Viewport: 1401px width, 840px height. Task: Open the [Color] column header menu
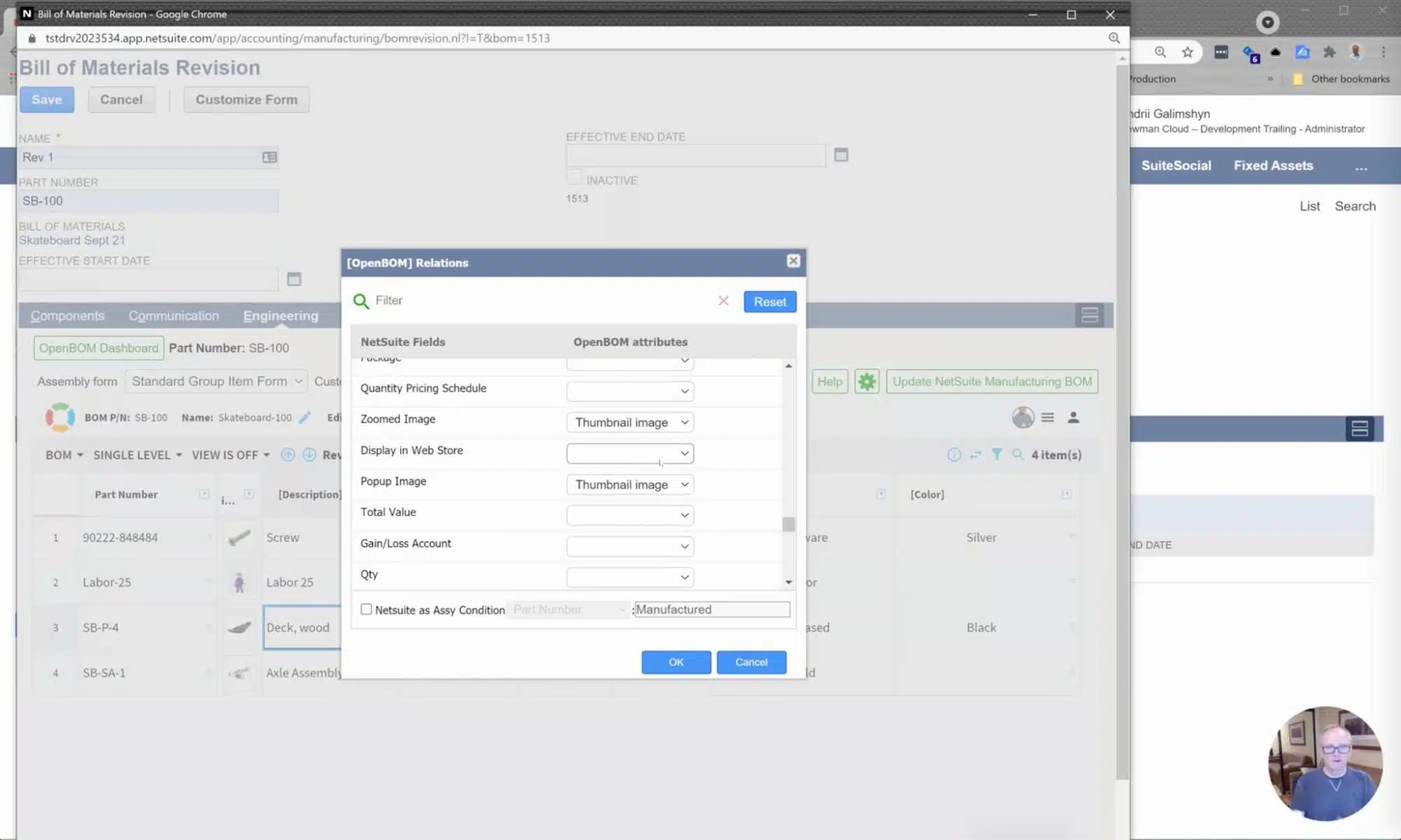pyautogui.click(x=1066, y=494)
